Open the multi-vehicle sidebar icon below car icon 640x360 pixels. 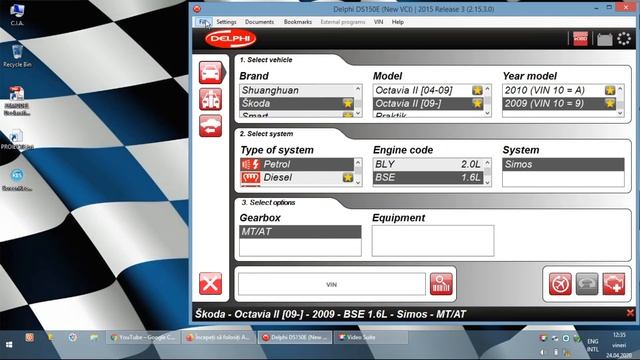point(211,99)
